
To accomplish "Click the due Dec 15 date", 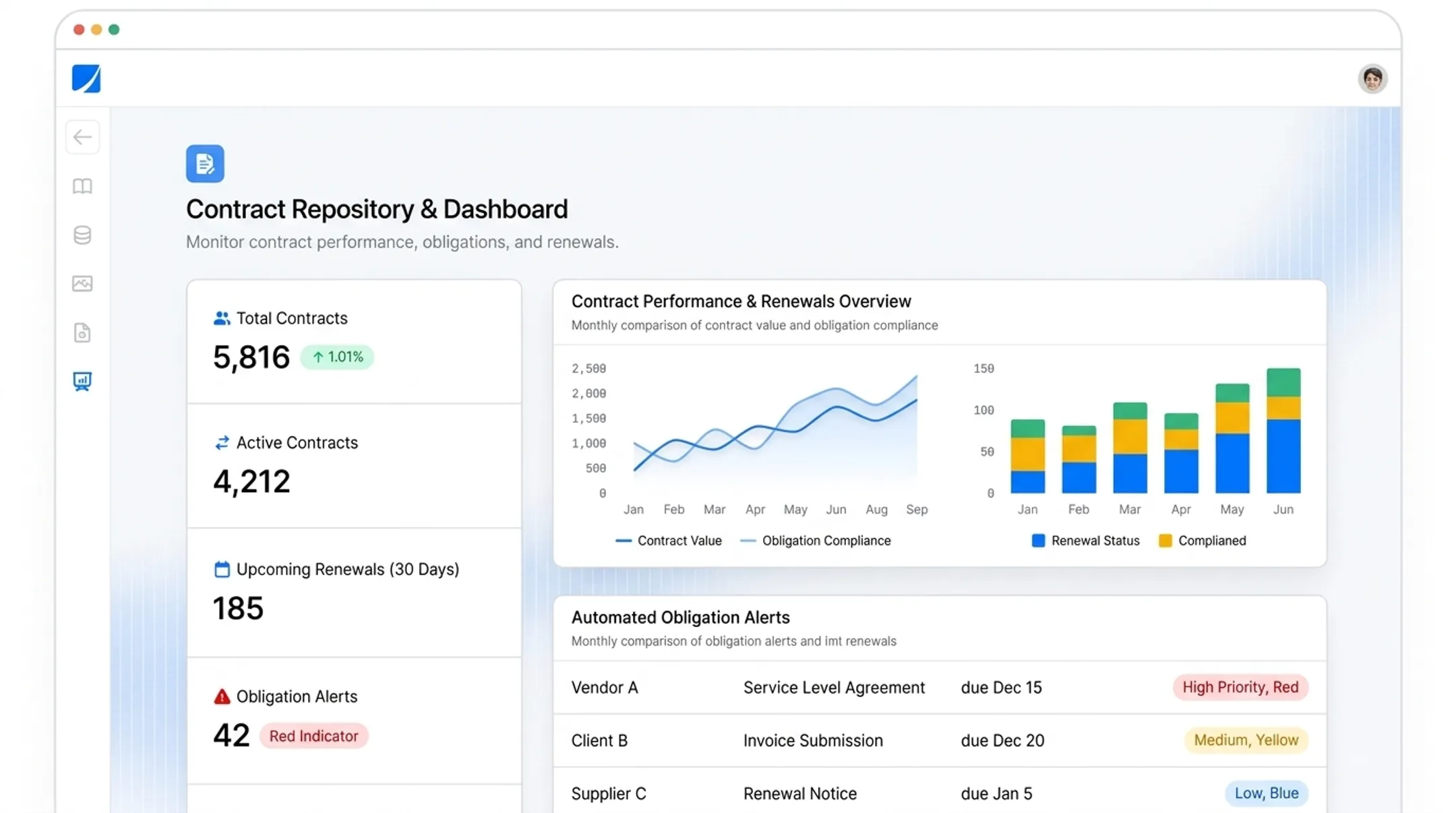I will coord(1001,688).
